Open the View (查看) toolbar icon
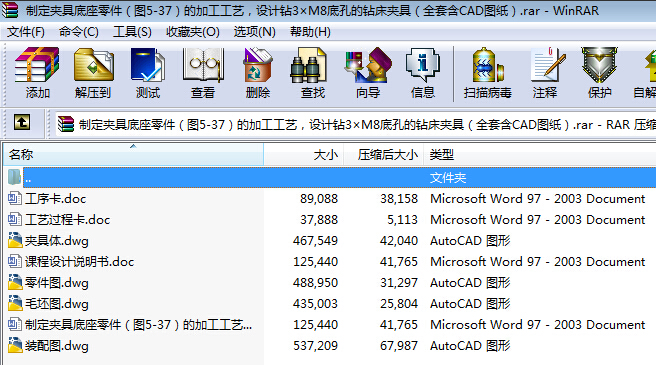The height and width of the screenshot is (365, 656). pyautogui.click(x=203, y=65)
